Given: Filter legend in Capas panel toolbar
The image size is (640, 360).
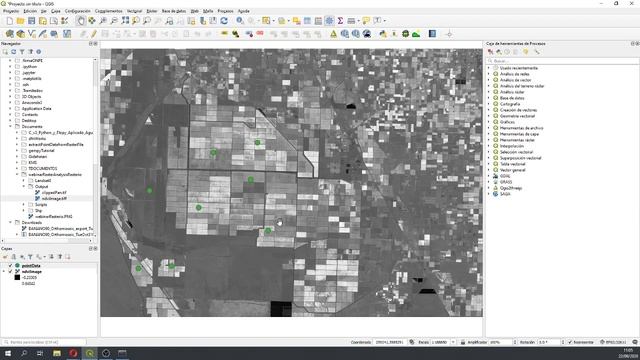Looking at the screenshot, I should point(30,257).
